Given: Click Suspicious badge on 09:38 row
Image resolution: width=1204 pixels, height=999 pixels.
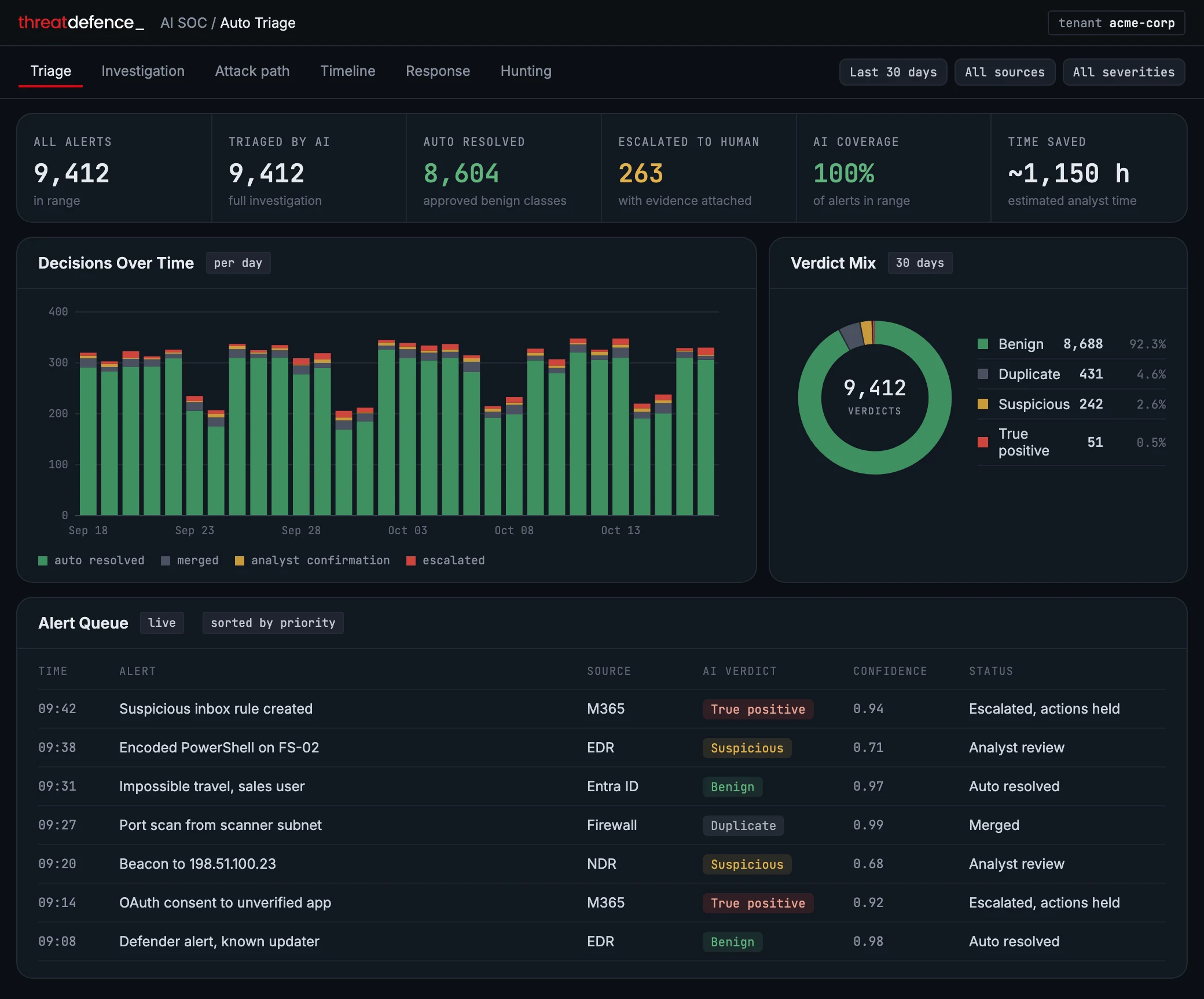Looking at the screenshot, I should click(x=747, y=748).
